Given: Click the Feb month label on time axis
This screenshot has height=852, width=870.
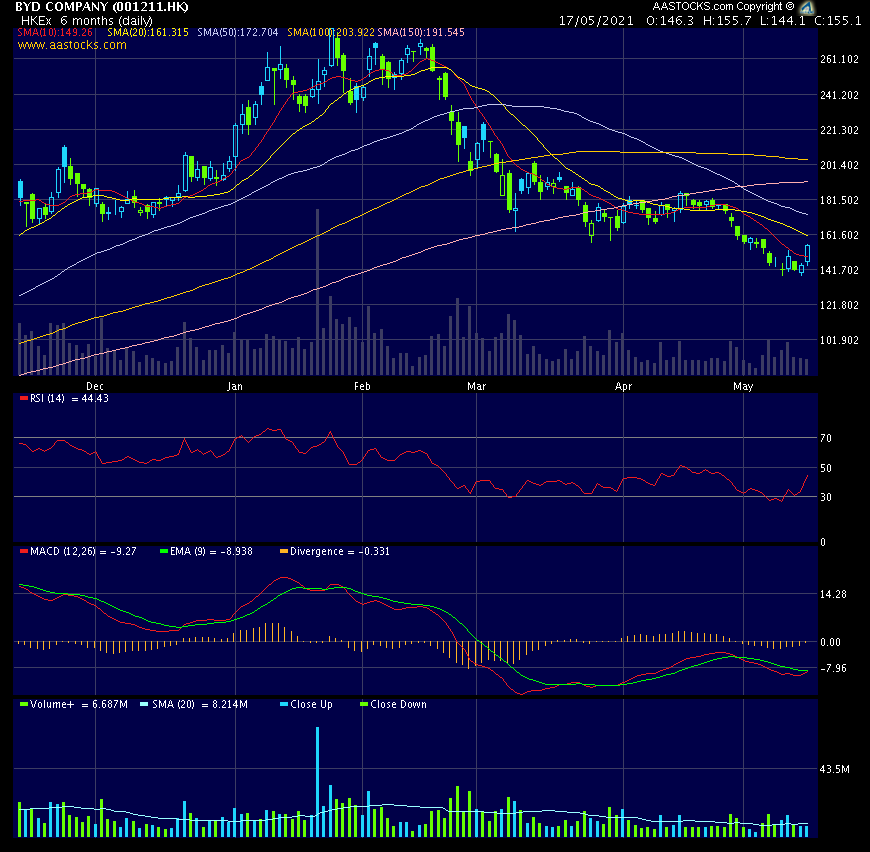Looking at the screenshot, I should pos(362,386).
